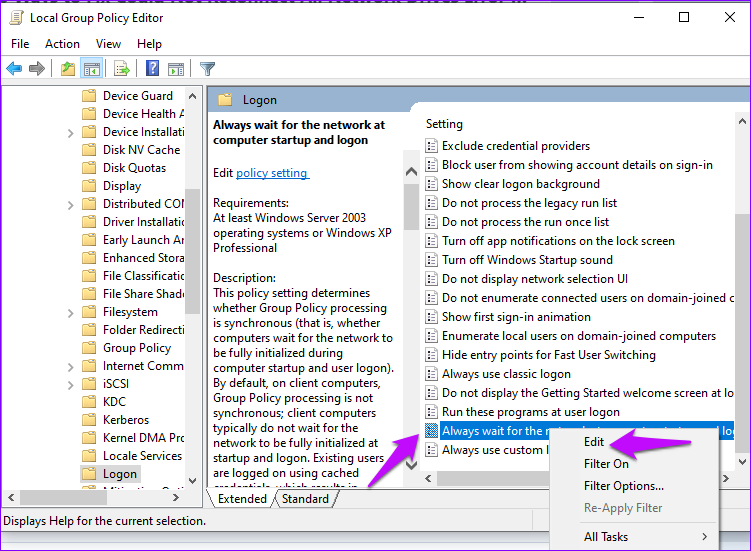
Task: Click the policy icon beside Exclude credential providers
Action: (x=432, y=146)
